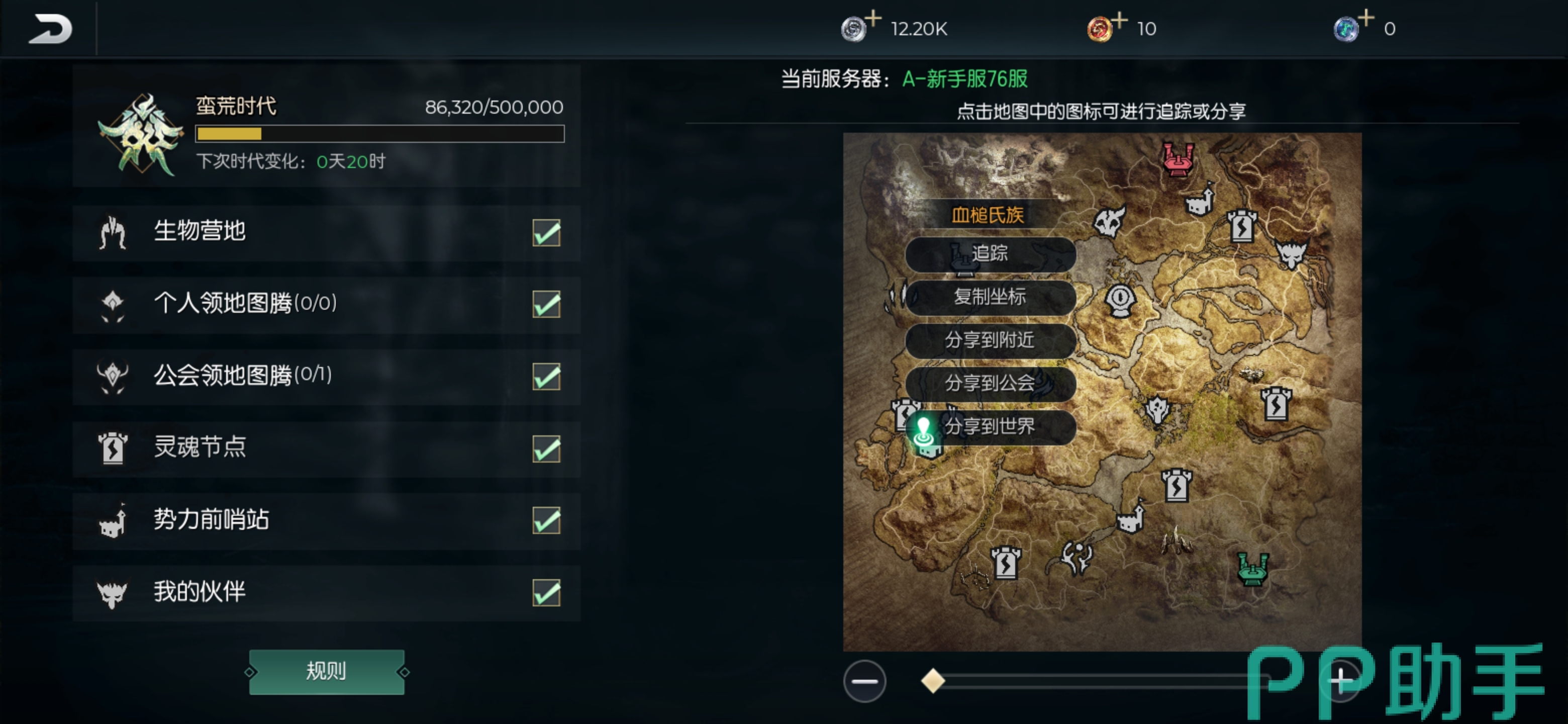Screen dimensions: 1568x724
Task: Select the red castle icon on map
Action: tap(1179, 159)
